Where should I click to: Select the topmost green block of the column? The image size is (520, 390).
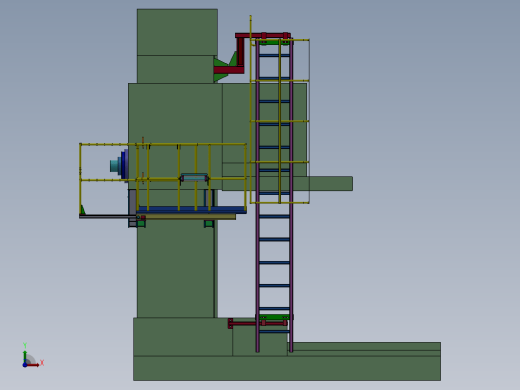pos(177,32)
